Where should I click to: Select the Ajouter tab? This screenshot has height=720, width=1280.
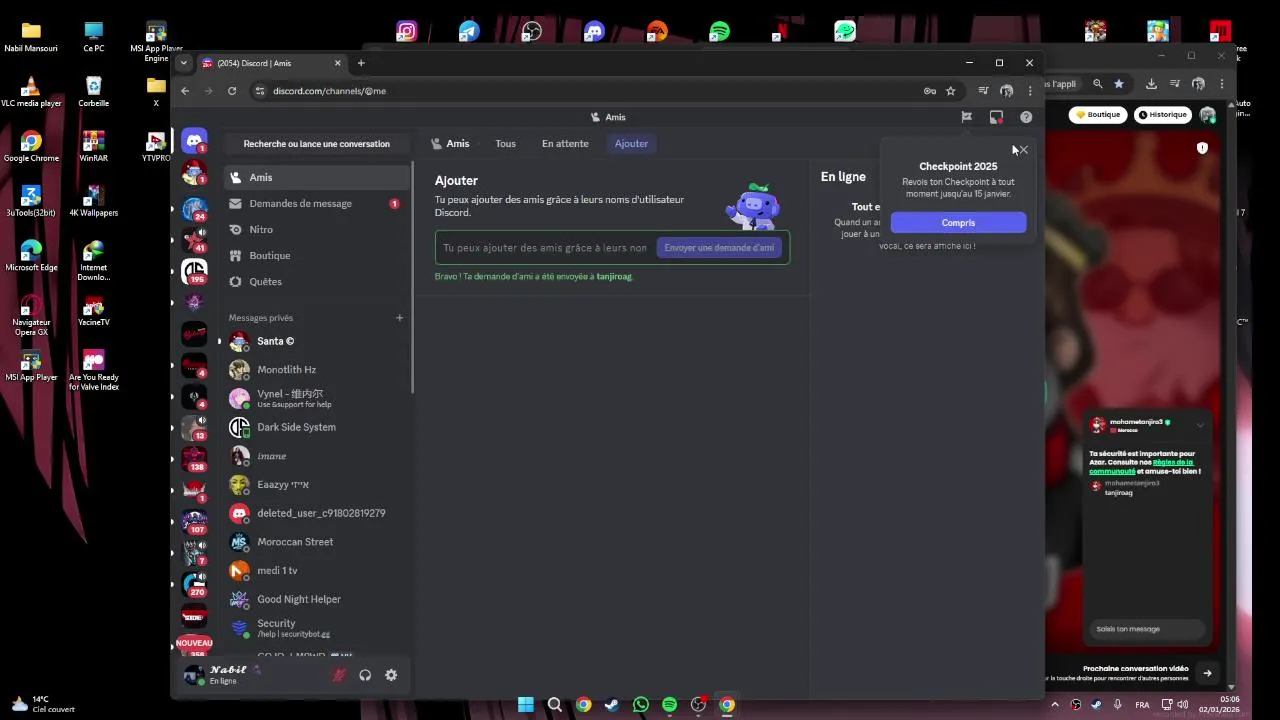coord(631,144)
